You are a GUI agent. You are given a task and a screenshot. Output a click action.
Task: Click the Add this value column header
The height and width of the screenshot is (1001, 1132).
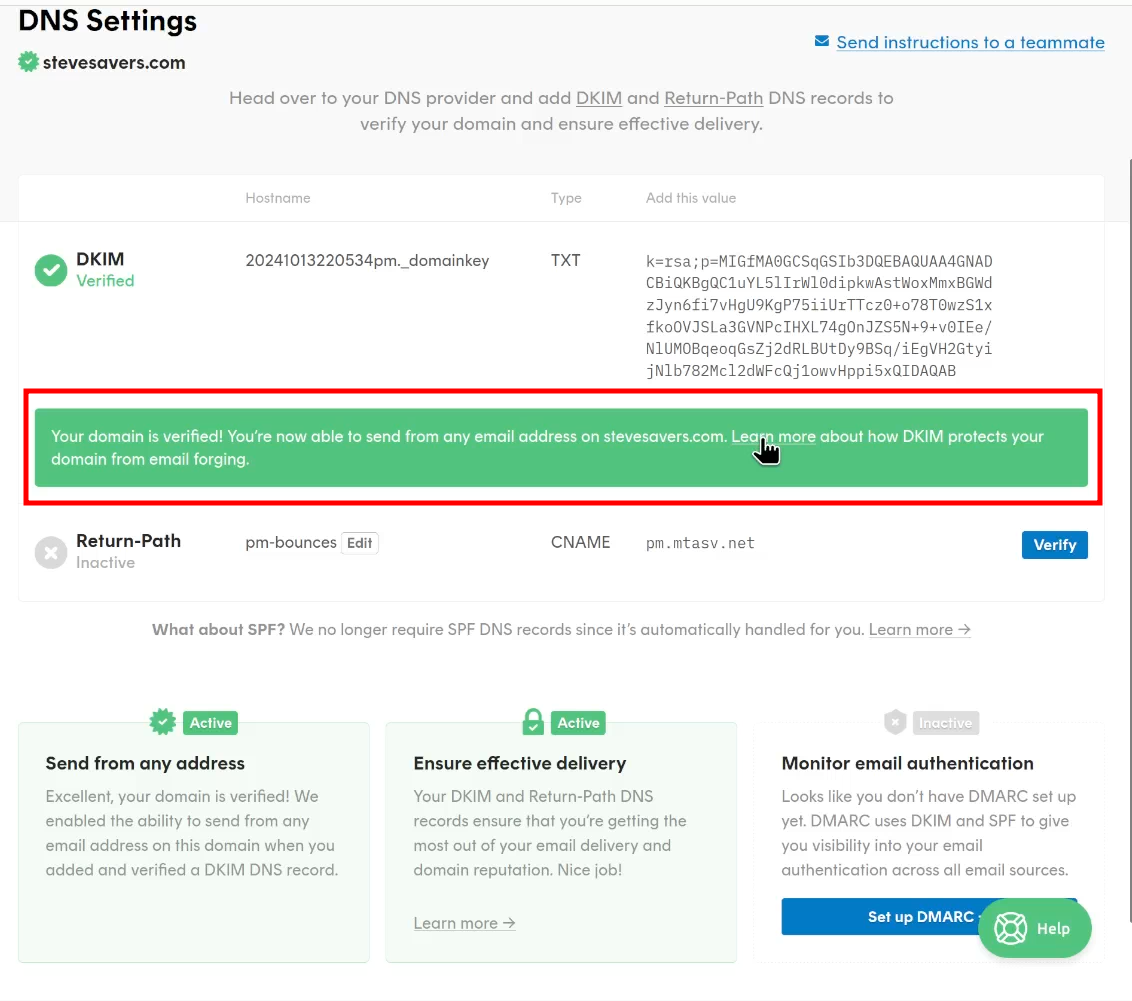pos(691,198)
